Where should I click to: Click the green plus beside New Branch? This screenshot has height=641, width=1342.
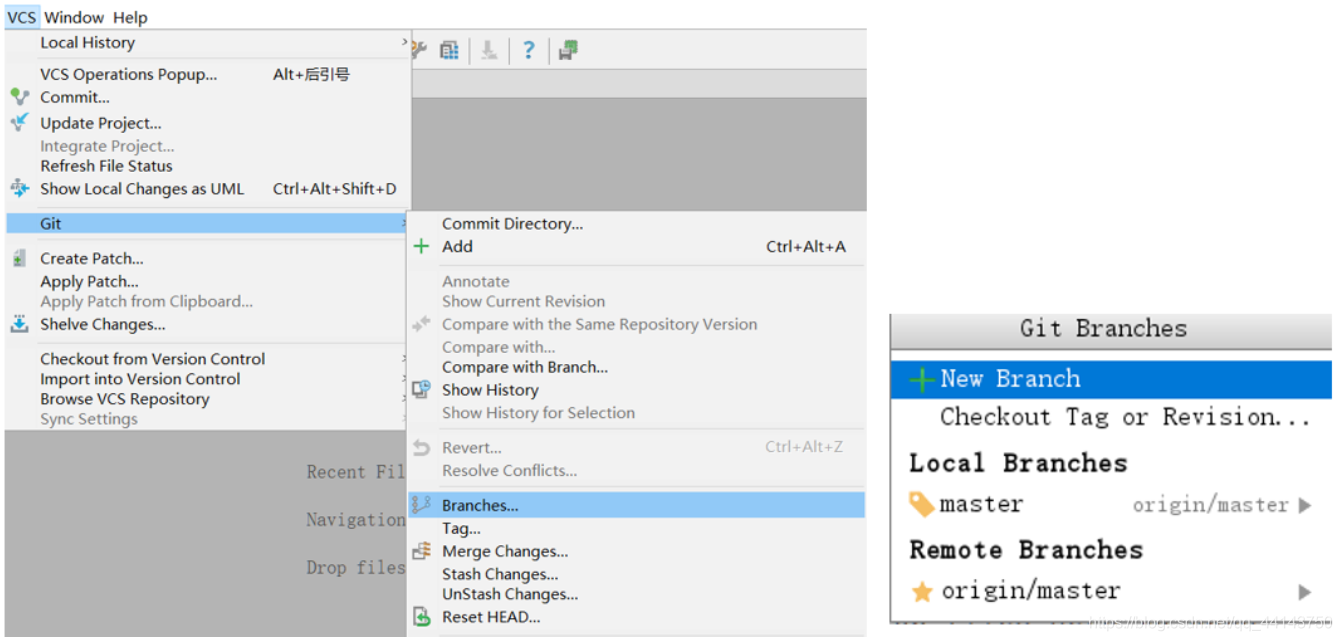922,380
